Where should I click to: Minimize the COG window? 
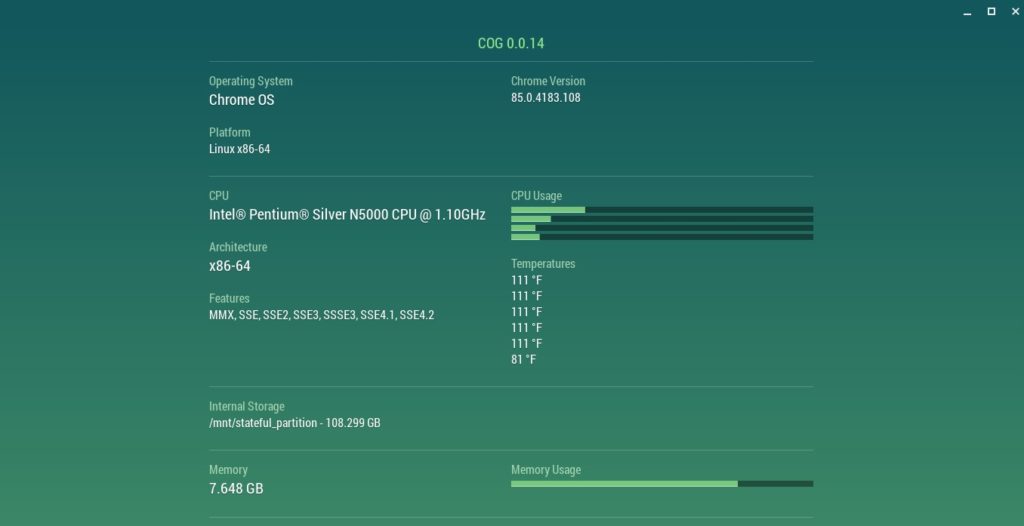coord(967,11)
